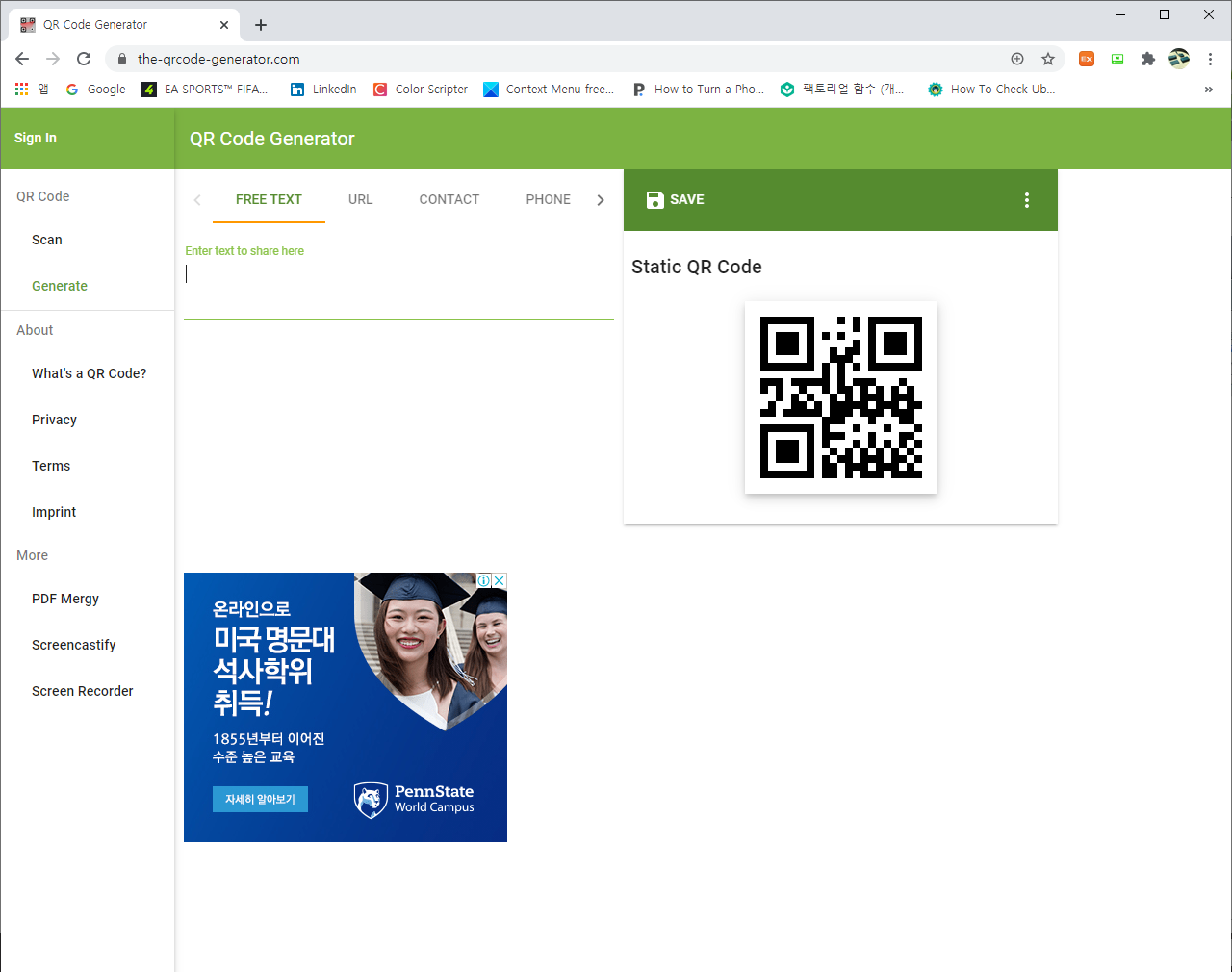Open What's a QR Code? page
Viewport: 1232px width, 972px height.
[x=88, y=373]
